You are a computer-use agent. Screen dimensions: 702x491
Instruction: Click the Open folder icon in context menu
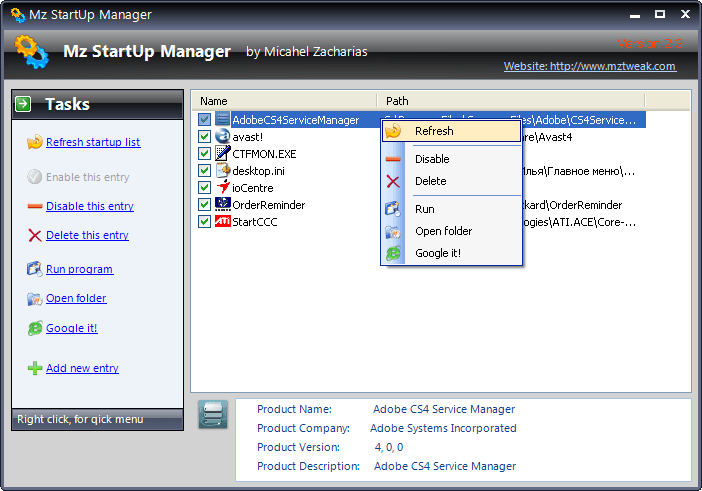(393, 231)
